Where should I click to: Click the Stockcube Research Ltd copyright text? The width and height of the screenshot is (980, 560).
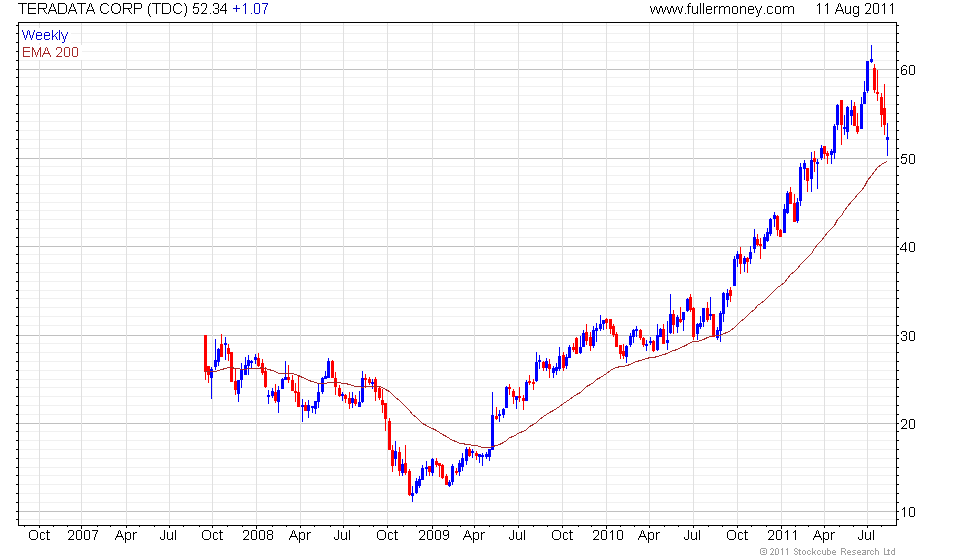tap(828, 552)
